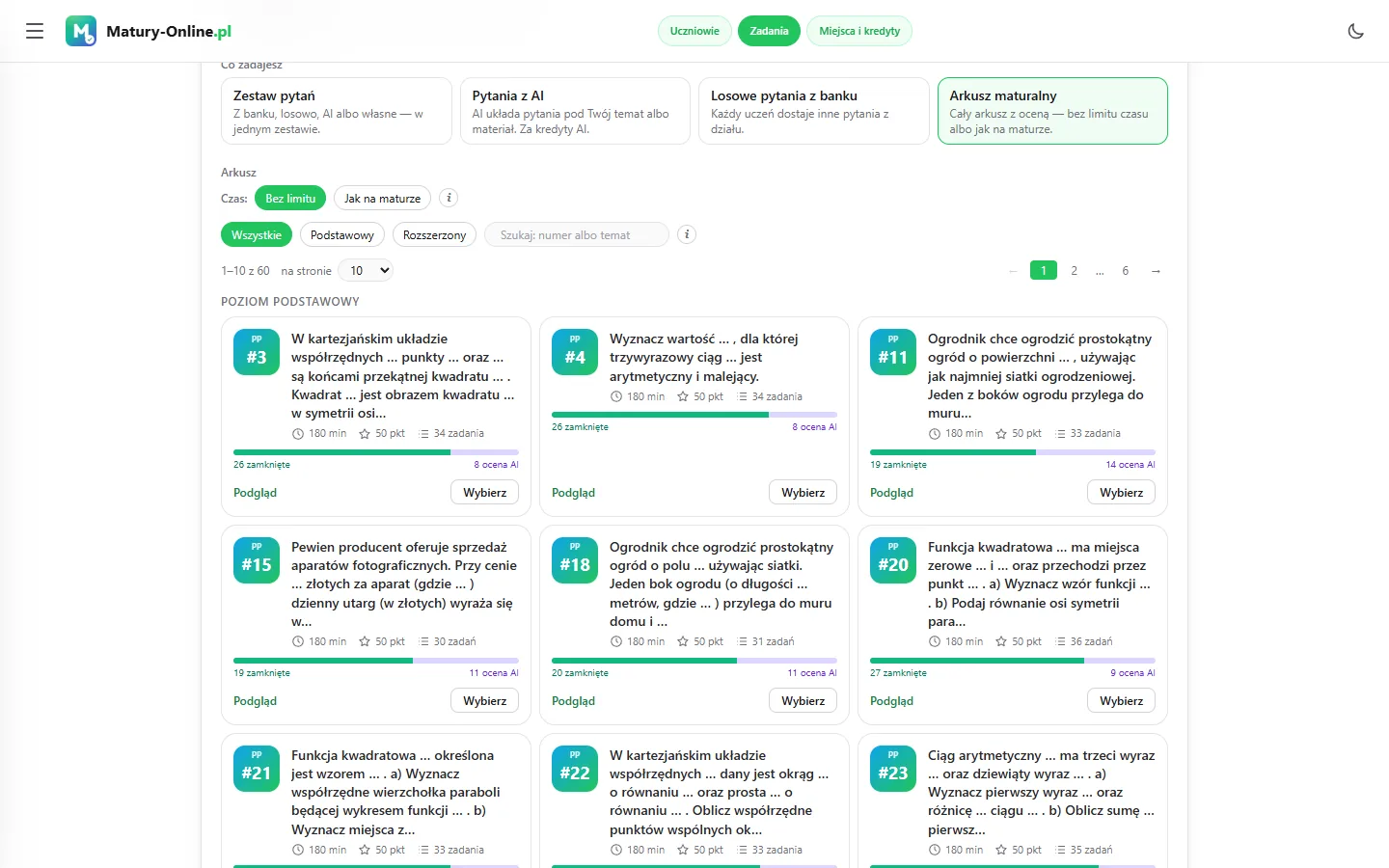Click the PP #21 exam badge
Viewport: 1389px width, 868px height.
coord(257,769)
